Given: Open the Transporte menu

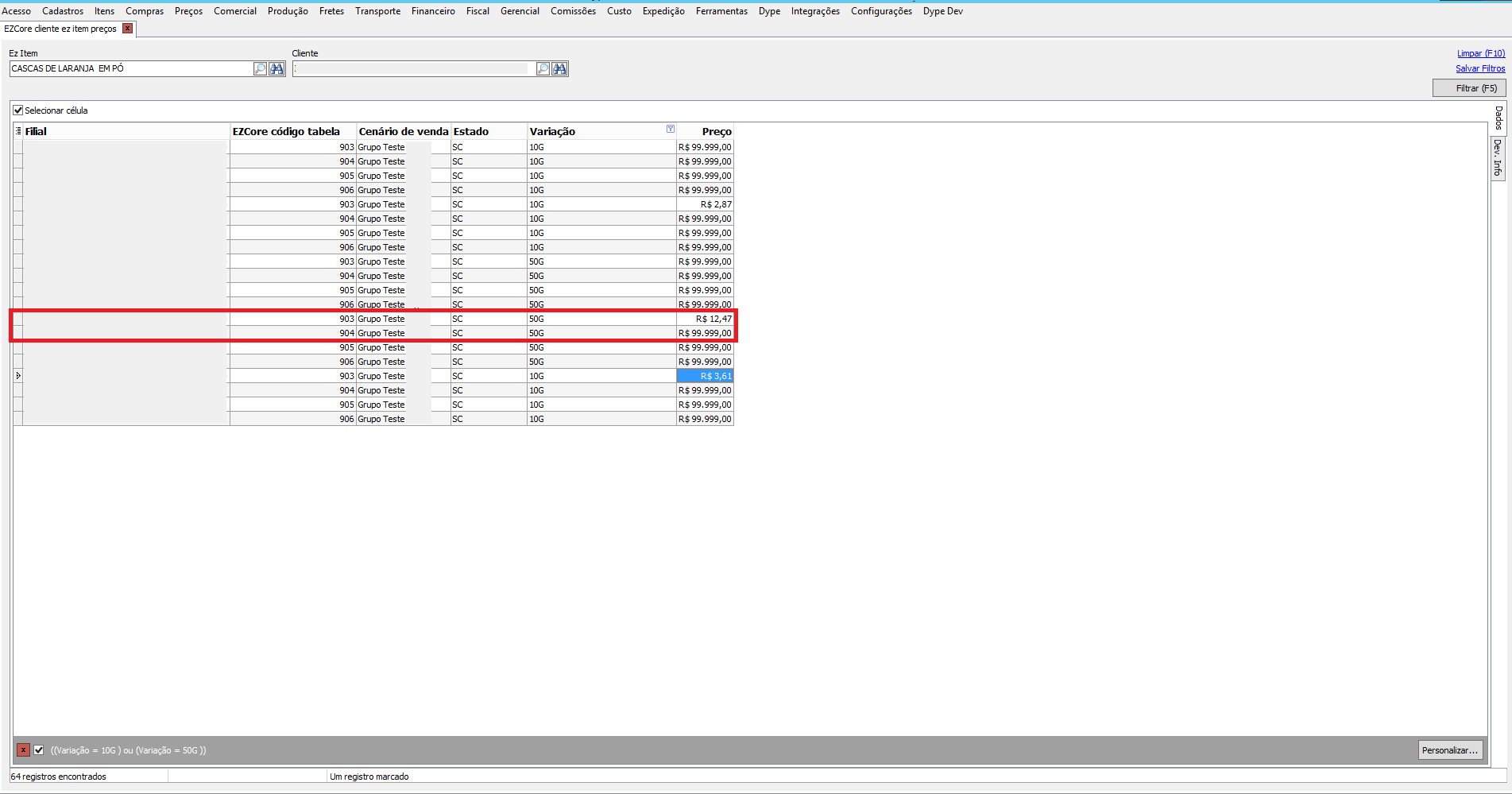Looking at the screenshot, I should [x=377, y=11].
